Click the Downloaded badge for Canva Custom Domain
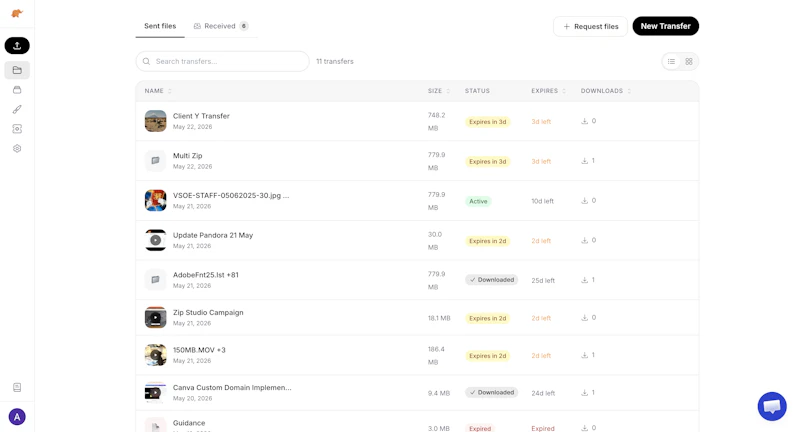The height and width of the screenshot is (432, 800). tap(491, 393)
